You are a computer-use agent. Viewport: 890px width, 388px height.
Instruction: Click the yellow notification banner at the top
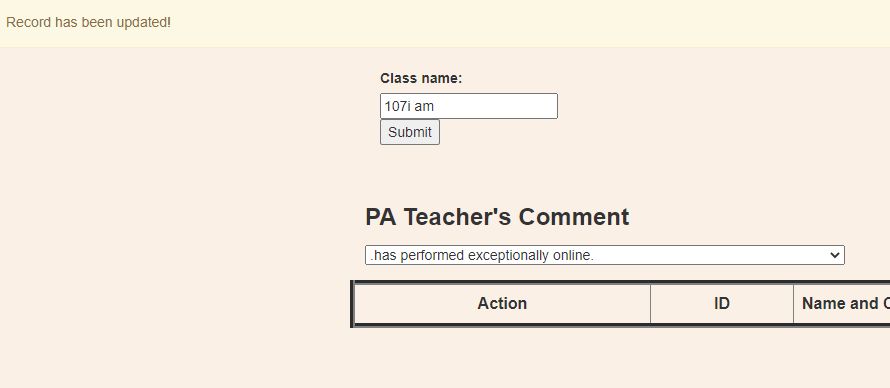click(x=445, y=23)
